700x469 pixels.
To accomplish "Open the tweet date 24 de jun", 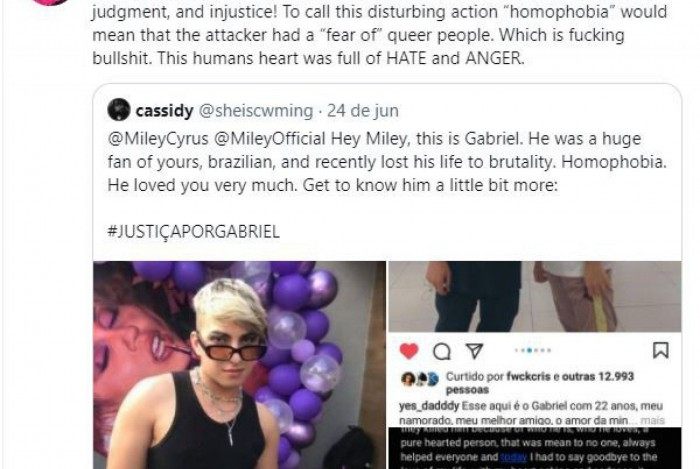I will pyautogui.click(x=362, y=111).
